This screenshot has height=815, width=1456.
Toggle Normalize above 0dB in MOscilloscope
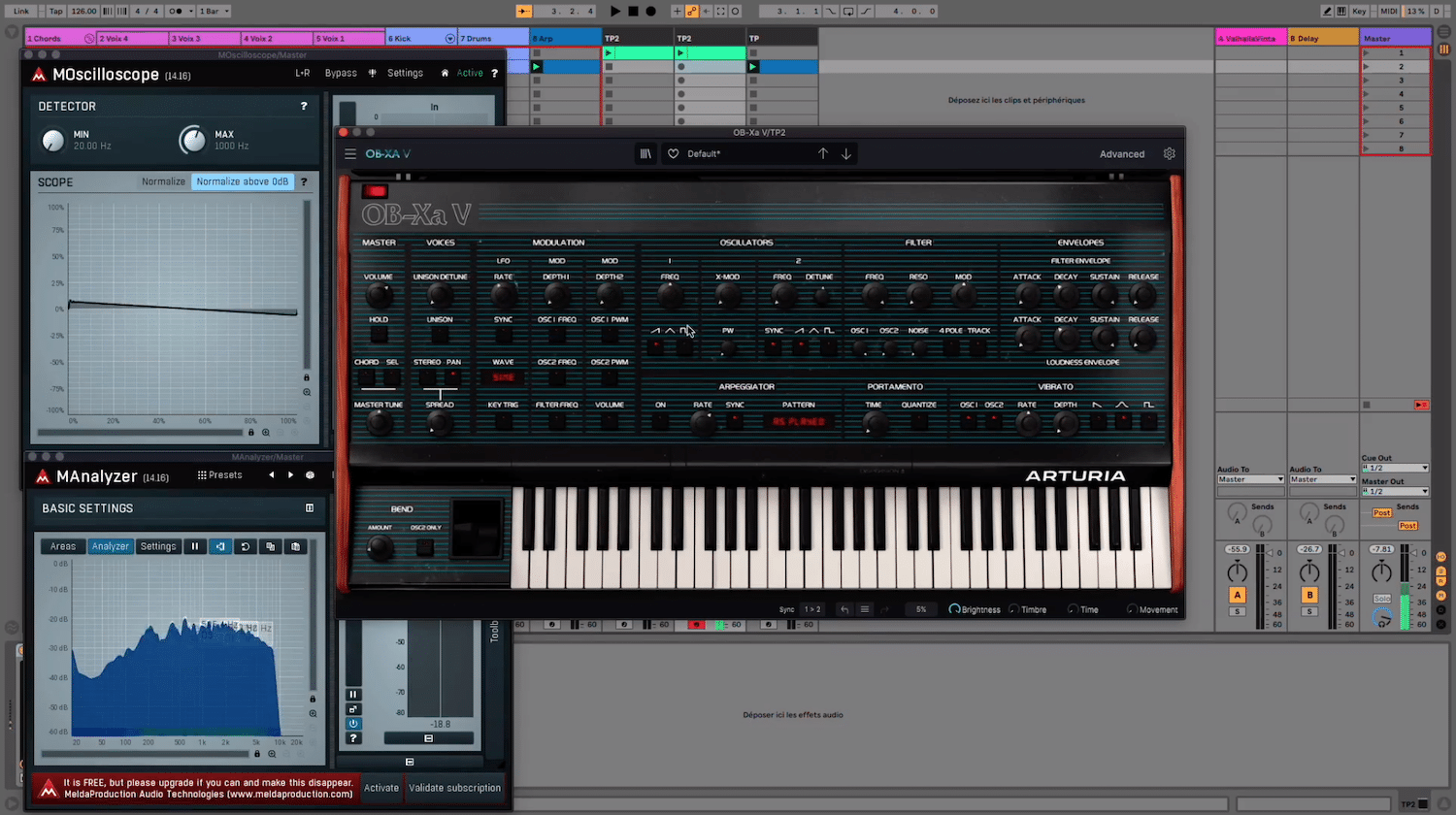(x=243, y=181)
